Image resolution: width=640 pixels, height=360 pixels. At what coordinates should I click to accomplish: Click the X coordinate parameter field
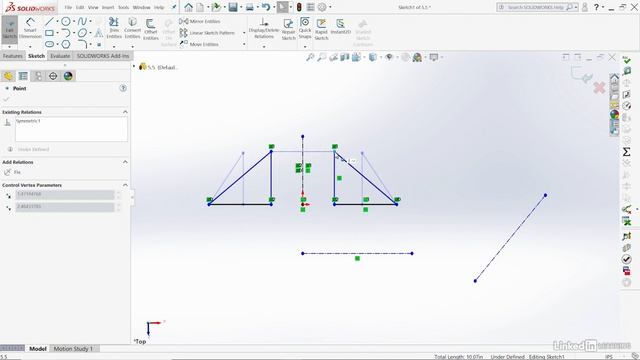click(x=65, y=195)
